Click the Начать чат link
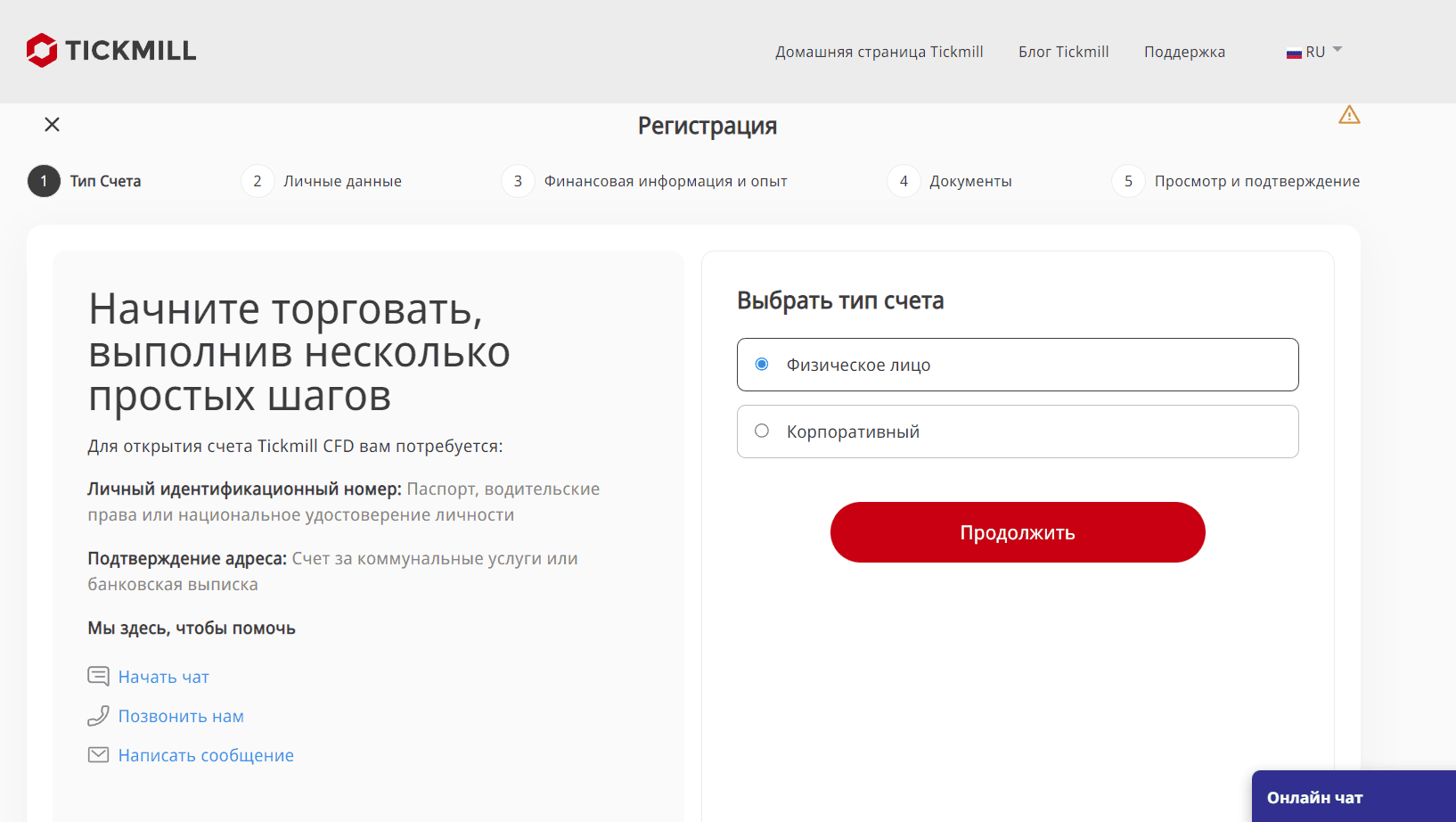This screenshot has width=1456, height=822. 164,677
